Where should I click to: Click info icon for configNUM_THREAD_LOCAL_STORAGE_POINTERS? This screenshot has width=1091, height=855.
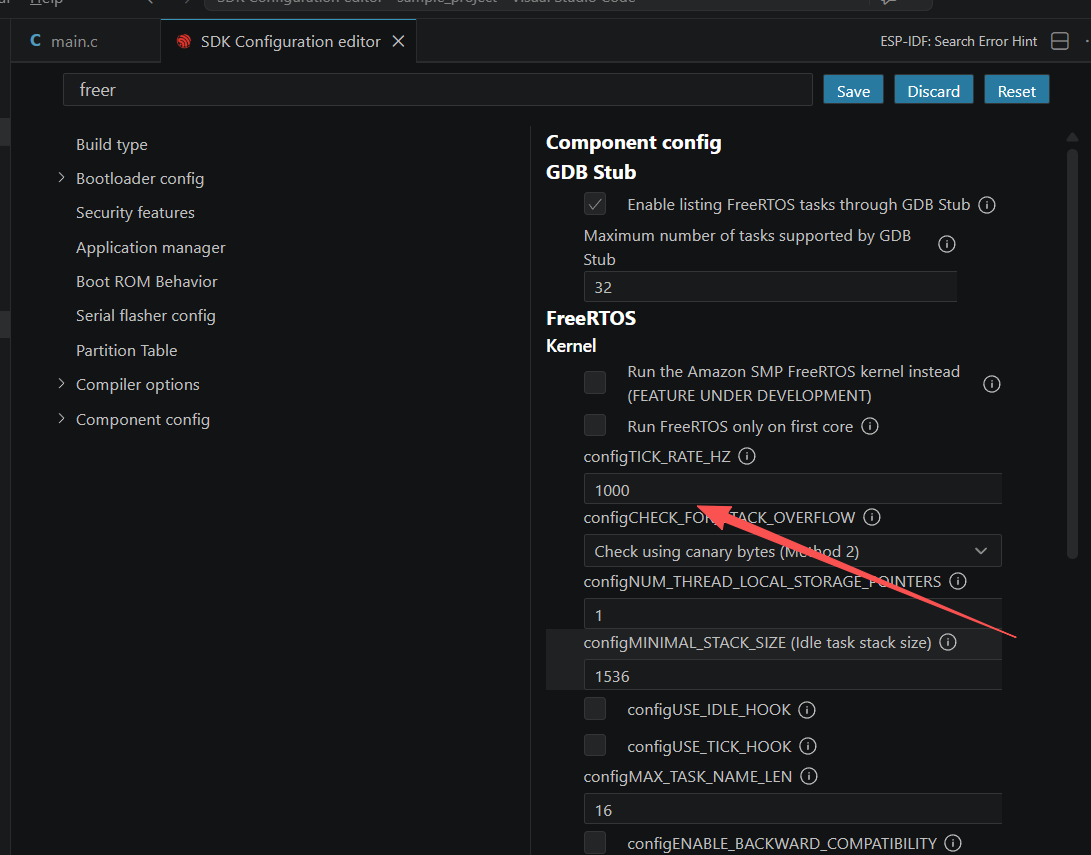(958, 581)
